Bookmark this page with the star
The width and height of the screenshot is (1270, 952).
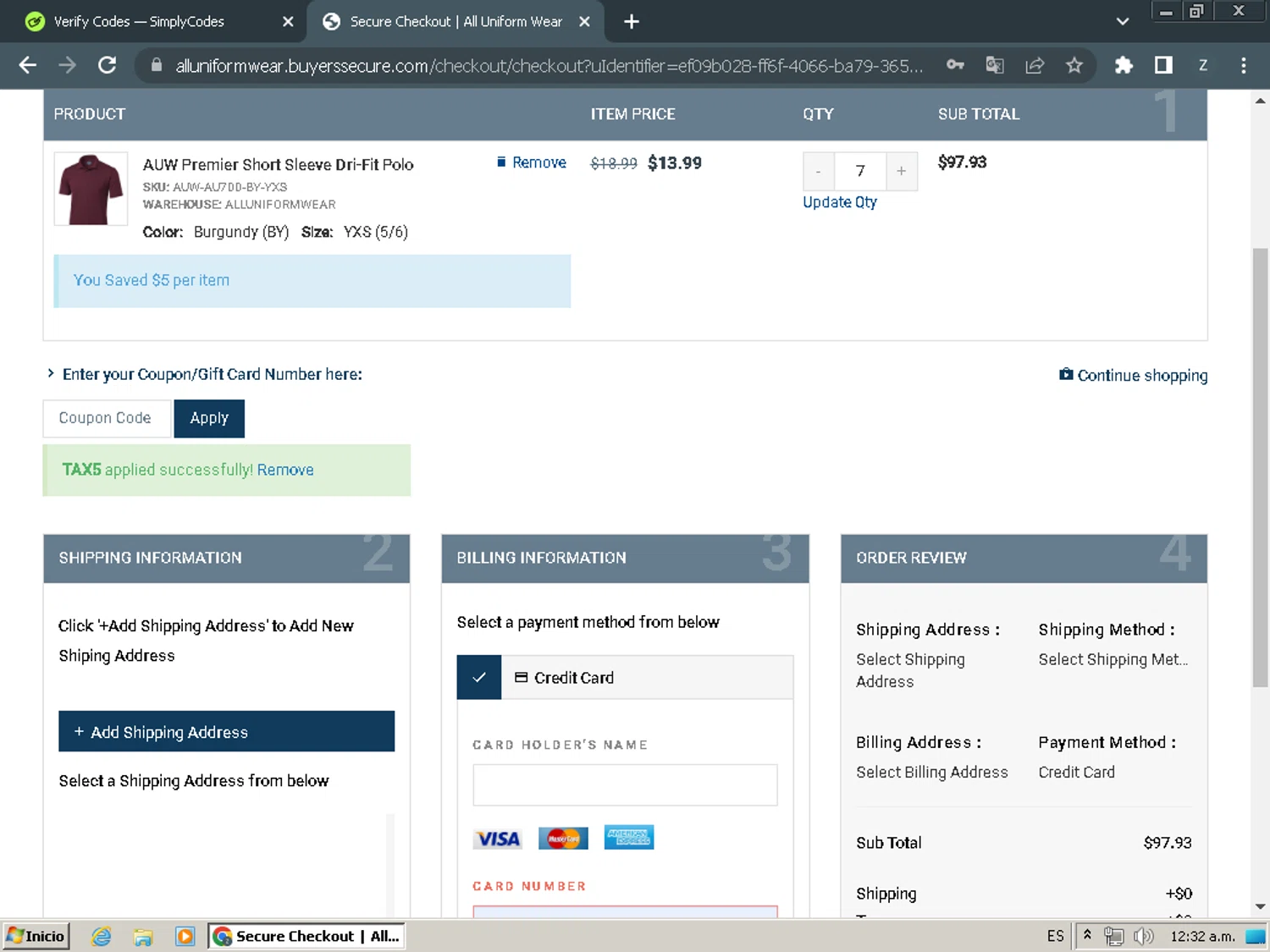(1074, 65)
